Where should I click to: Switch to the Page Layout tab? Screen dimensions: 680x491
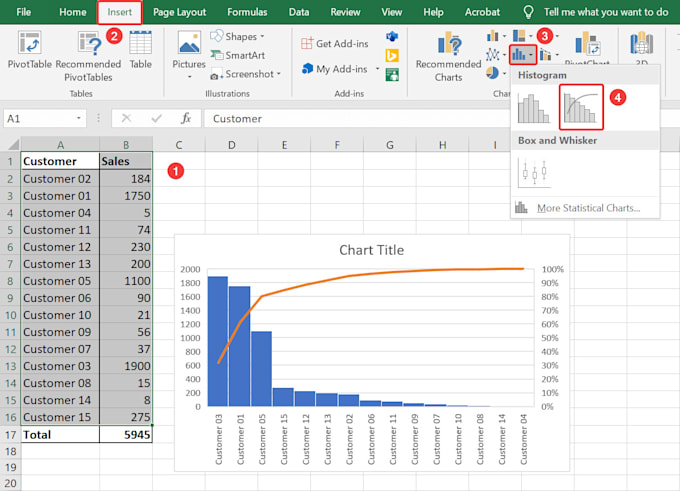(179, 12)
